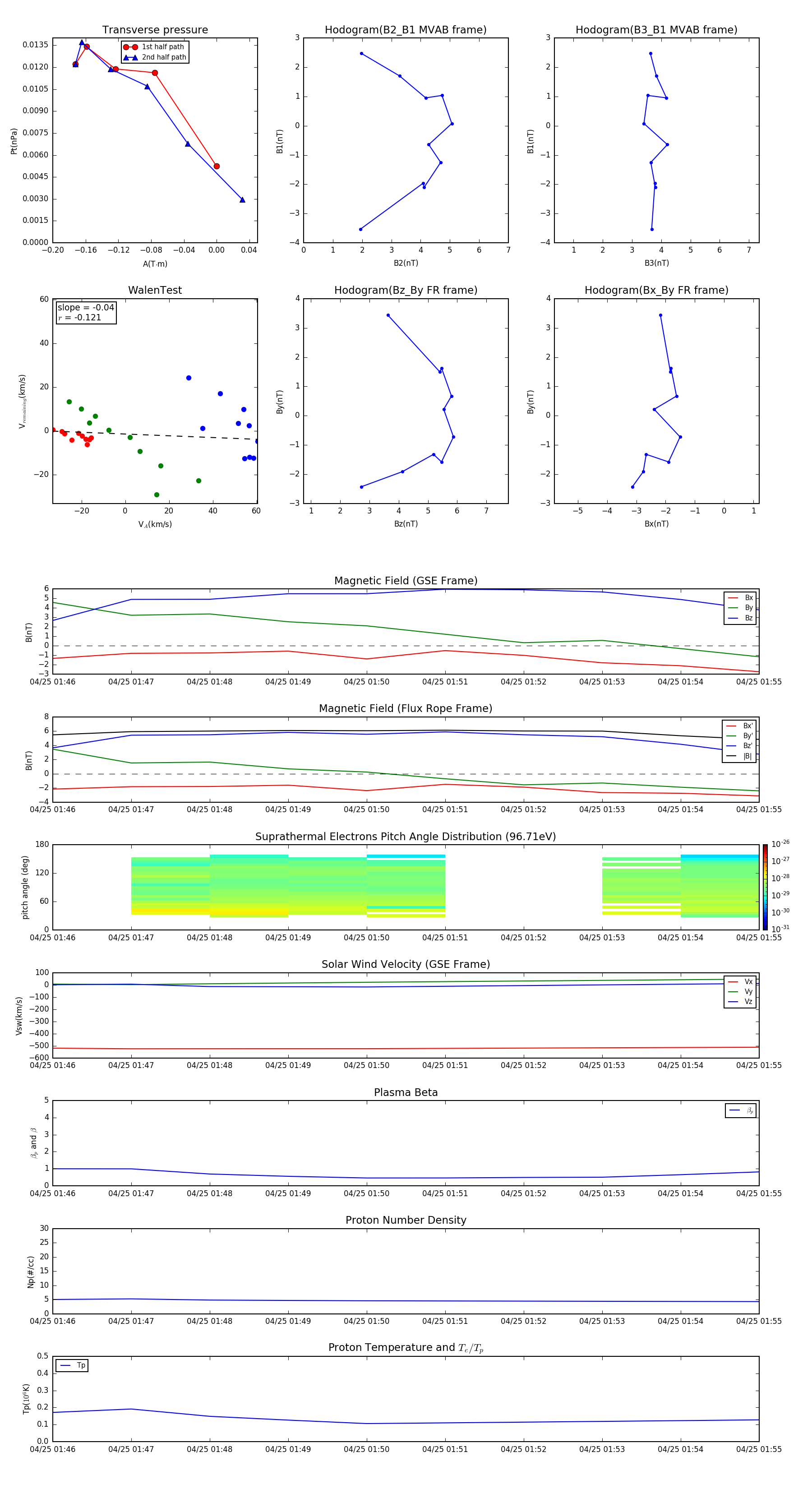The image size is (812, 1489).
Task: Click the "V_A(km/s)" axis label in WalenTest
Action: (x=155, y=524)
